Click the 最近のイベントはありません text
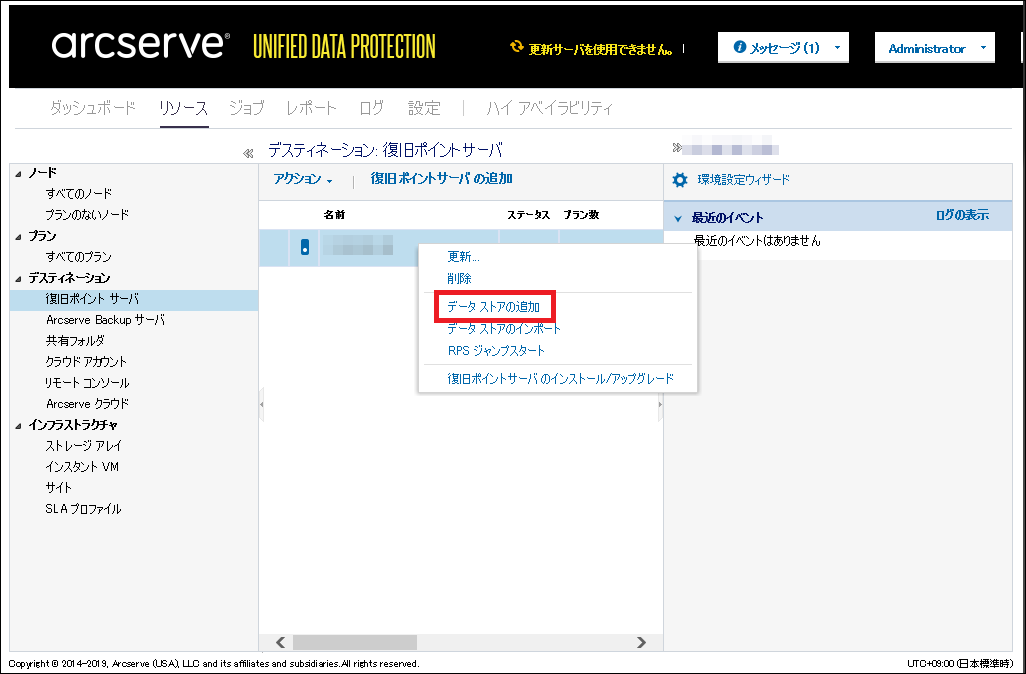This screenshot has height=674, width=1026. tap(757, 241)
